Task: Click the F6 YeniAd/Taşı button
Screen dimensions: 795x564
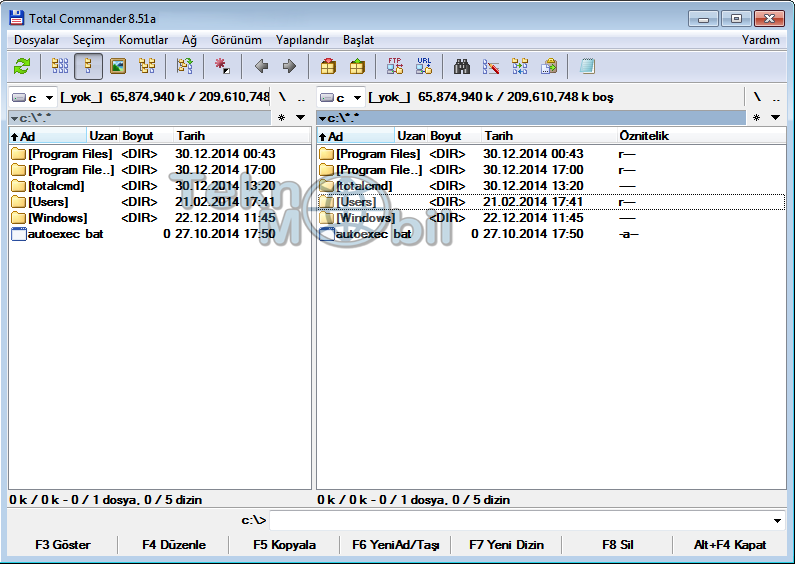Action: tap(395, 545)
